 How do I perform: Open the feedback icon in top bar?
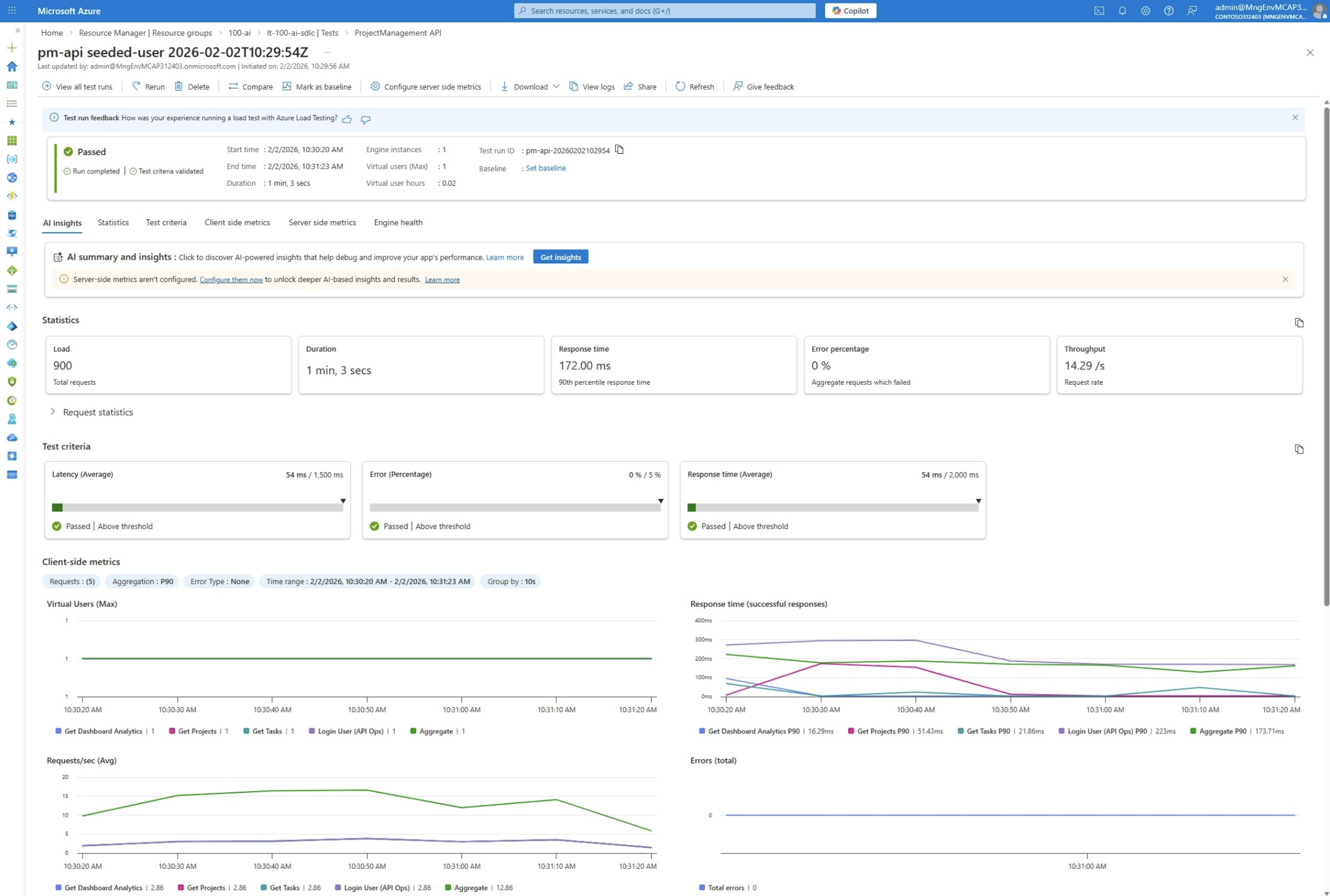pos(1192,10)
